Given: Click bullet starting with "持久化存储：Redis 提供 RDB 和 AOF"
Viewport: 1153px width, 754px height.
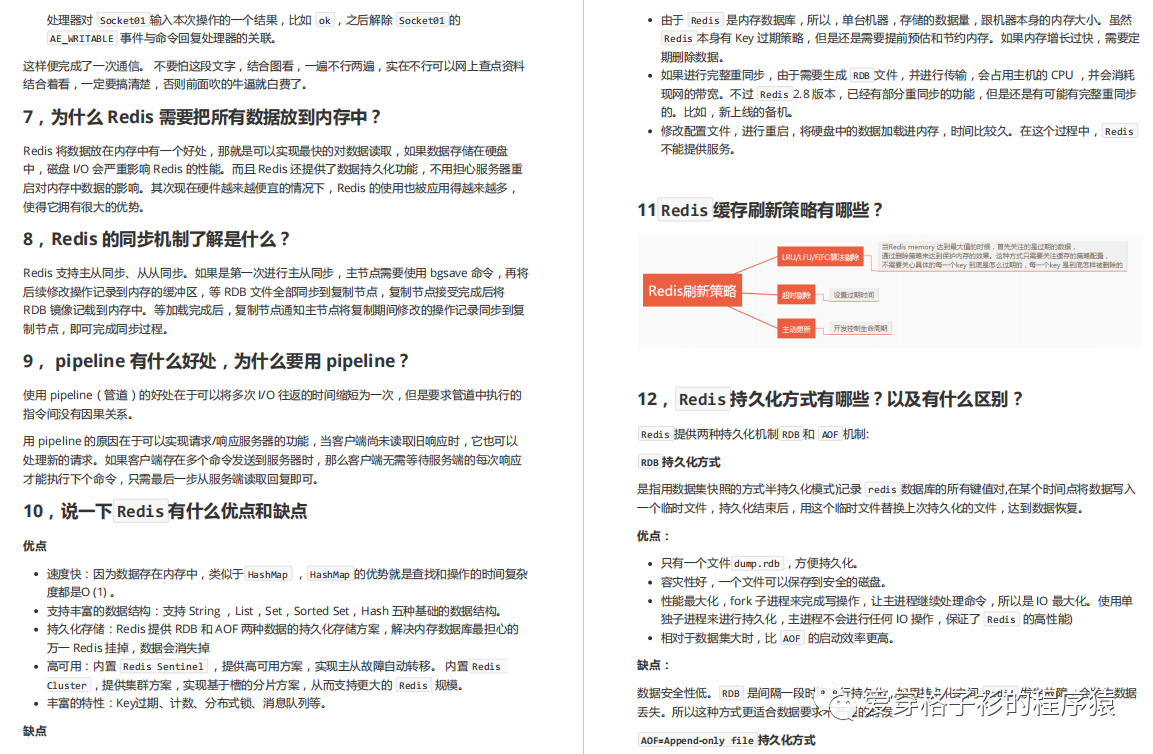Looking at the screenshot, I should point(283,639).
